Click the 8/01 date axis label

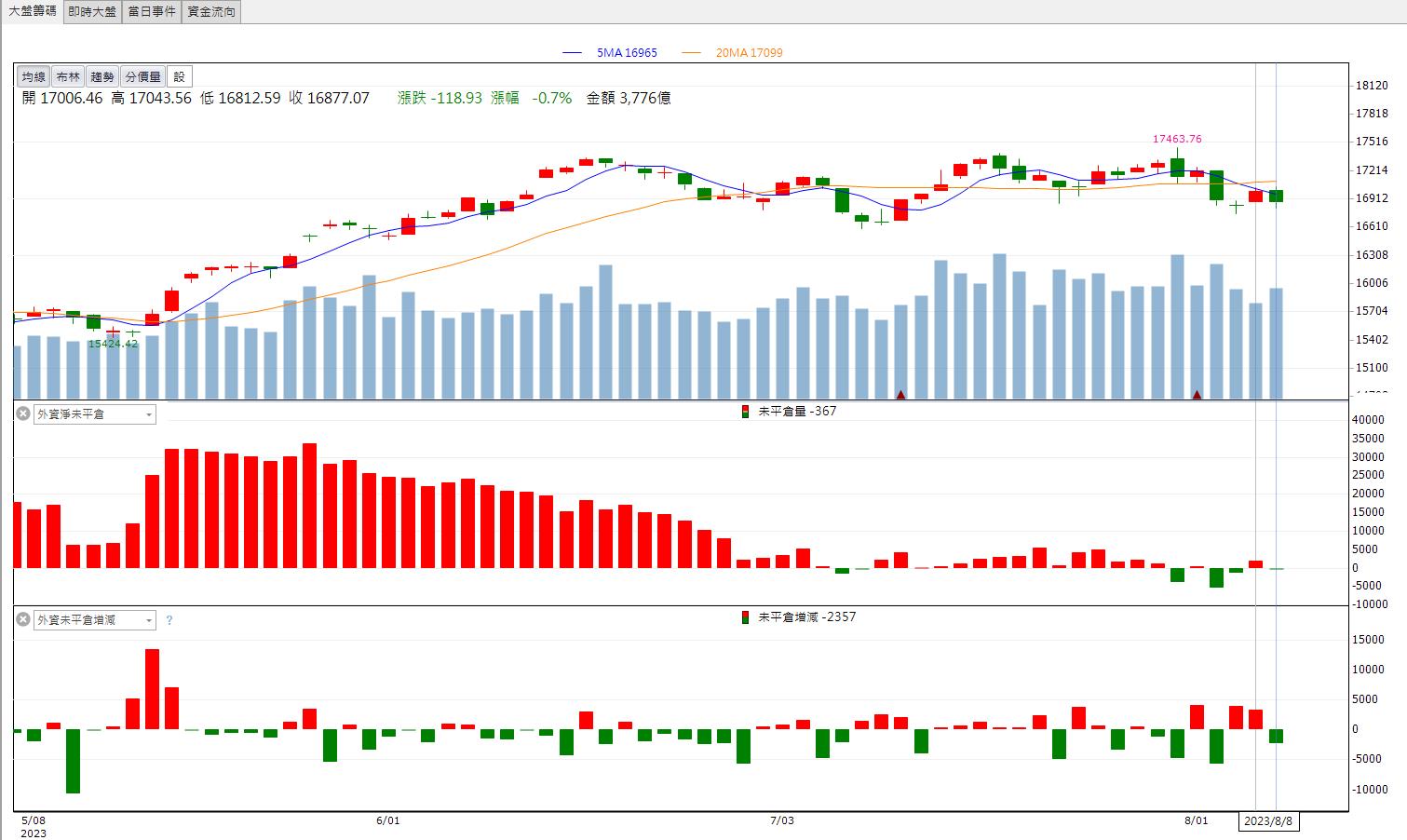click(x=1197, y=820)
